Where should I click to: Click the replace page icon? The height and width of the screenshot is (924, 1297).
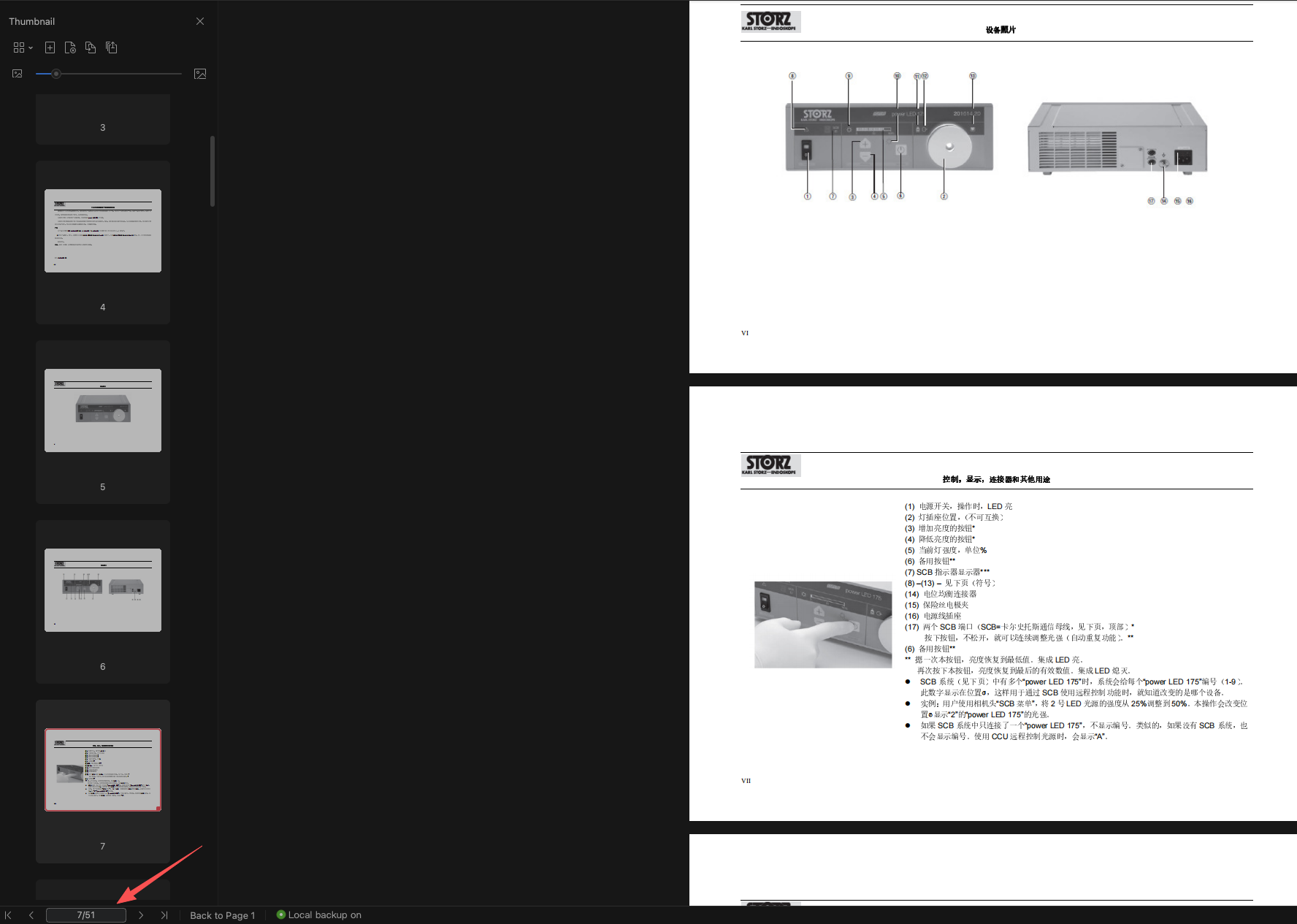pos(91,47)
